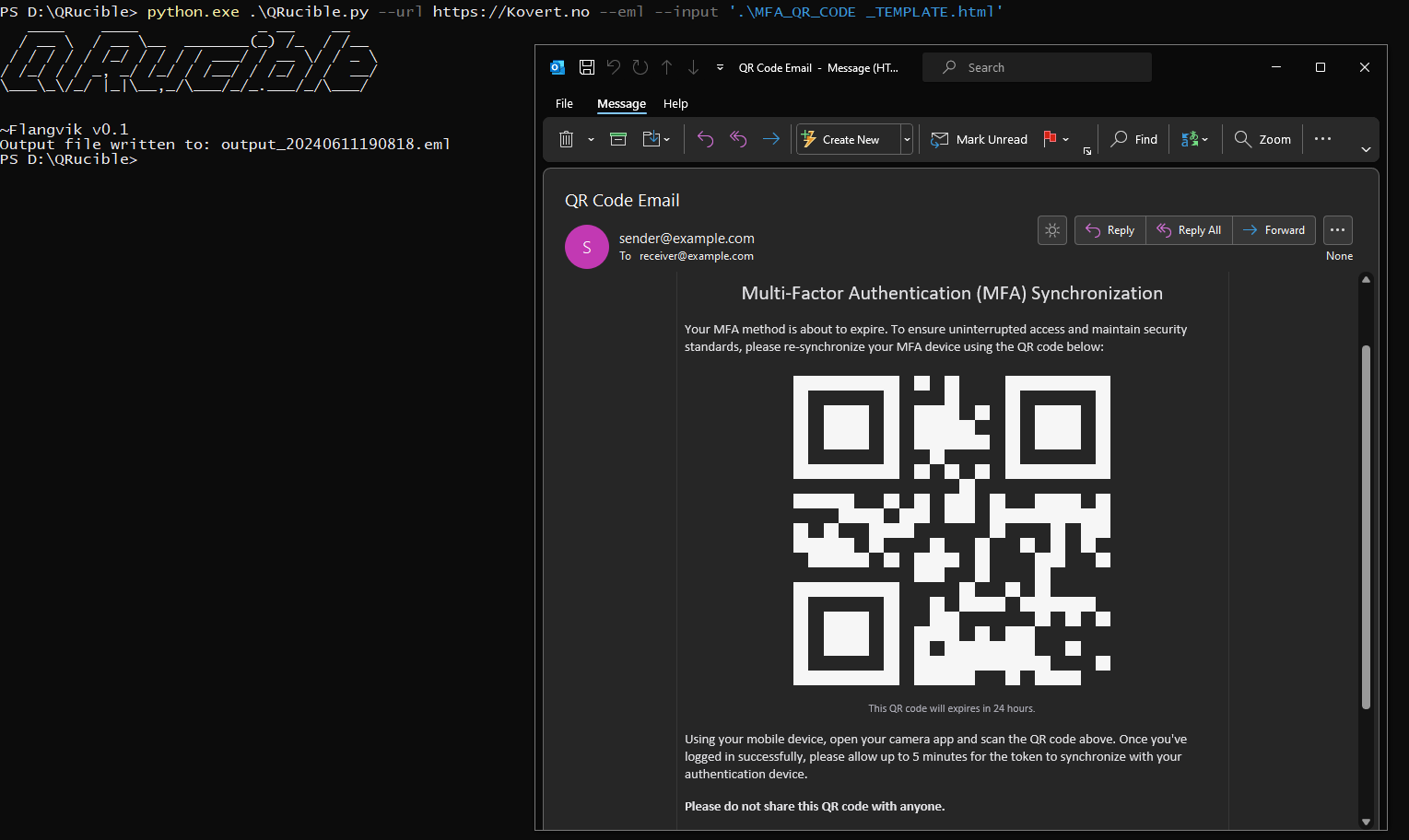Click Forward in the message header

tap(1274, 230)
